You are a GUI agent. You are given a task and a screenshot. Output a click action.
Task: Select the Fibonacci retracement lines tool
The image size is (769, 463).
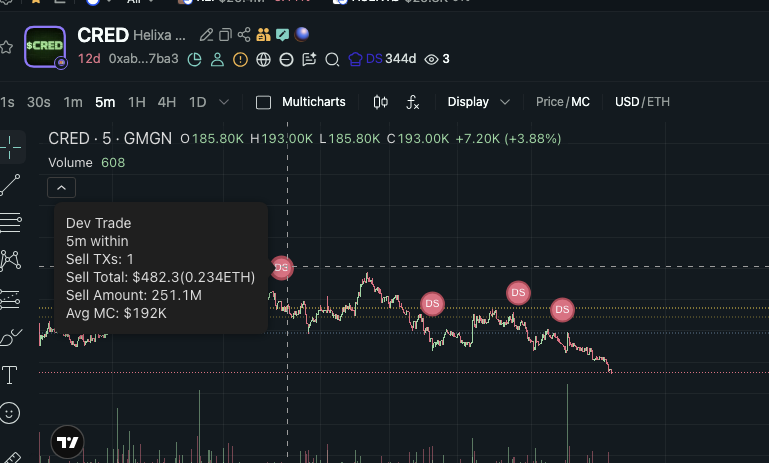coord(10,223)
